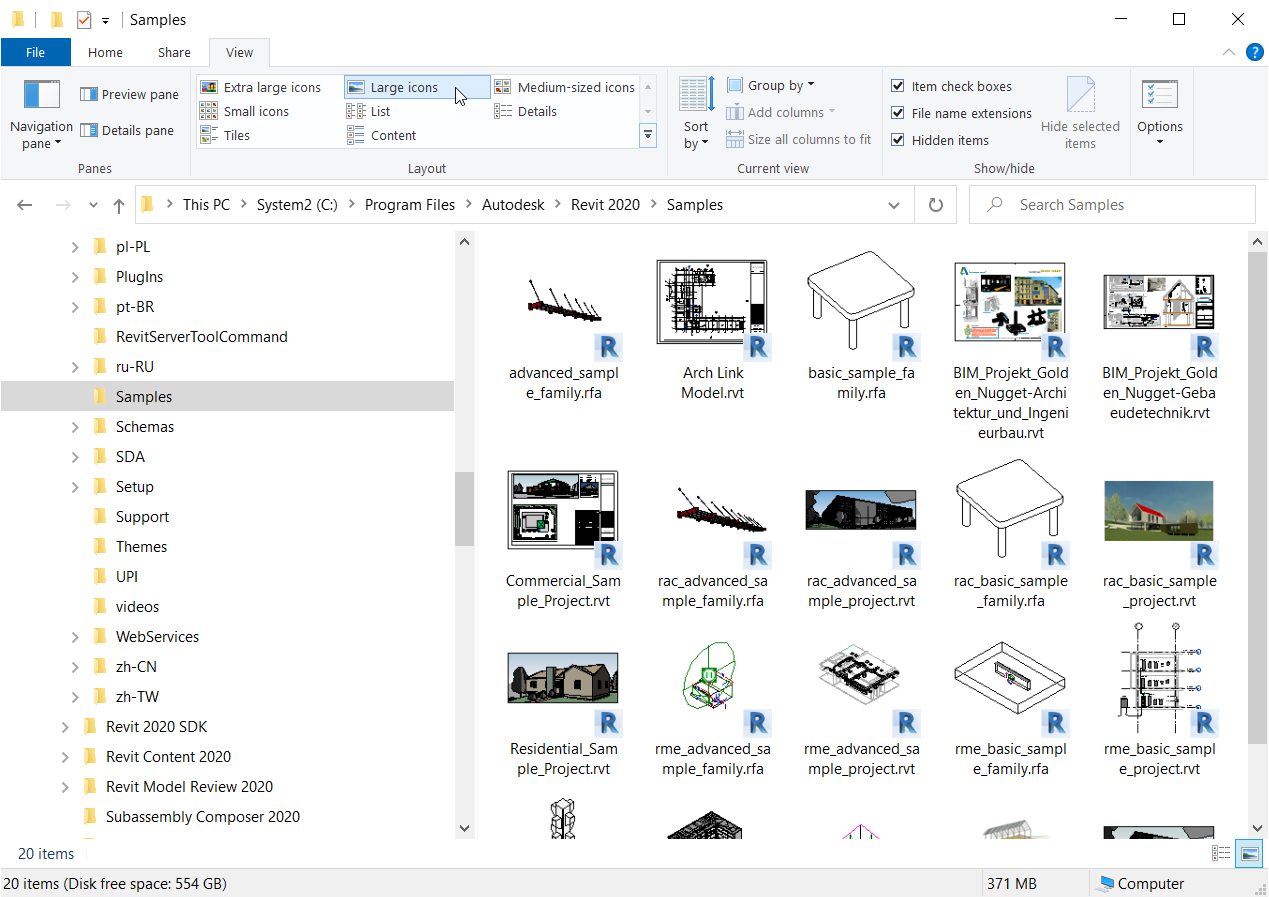The width and height of the screenshot is (1269, 897).
Task: Expand the Revit 2020 SDK folder
Action: tap(65, 727)
